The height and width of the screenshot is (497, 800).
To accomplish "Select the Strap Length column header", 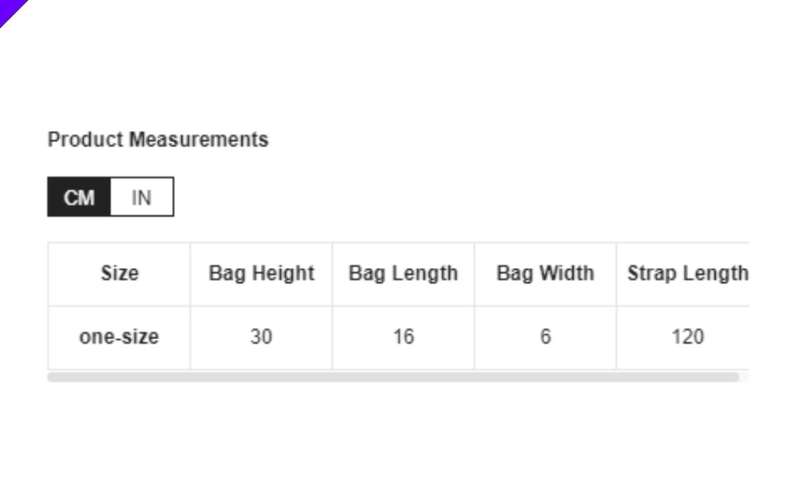I will (x=683, y=274).
